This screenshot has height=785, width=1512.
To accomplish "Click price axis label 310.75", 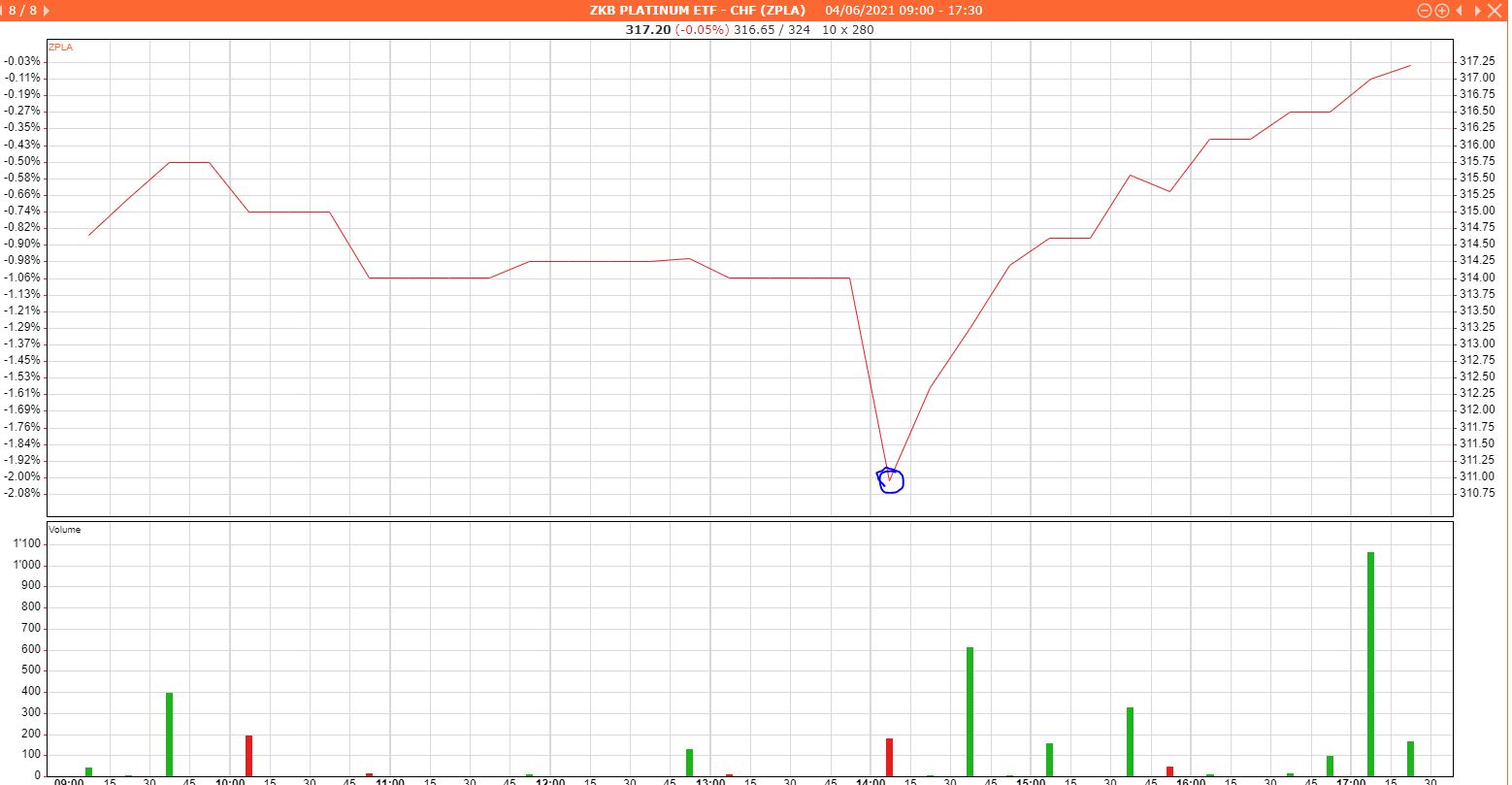I will click(x=1476, y=493).
